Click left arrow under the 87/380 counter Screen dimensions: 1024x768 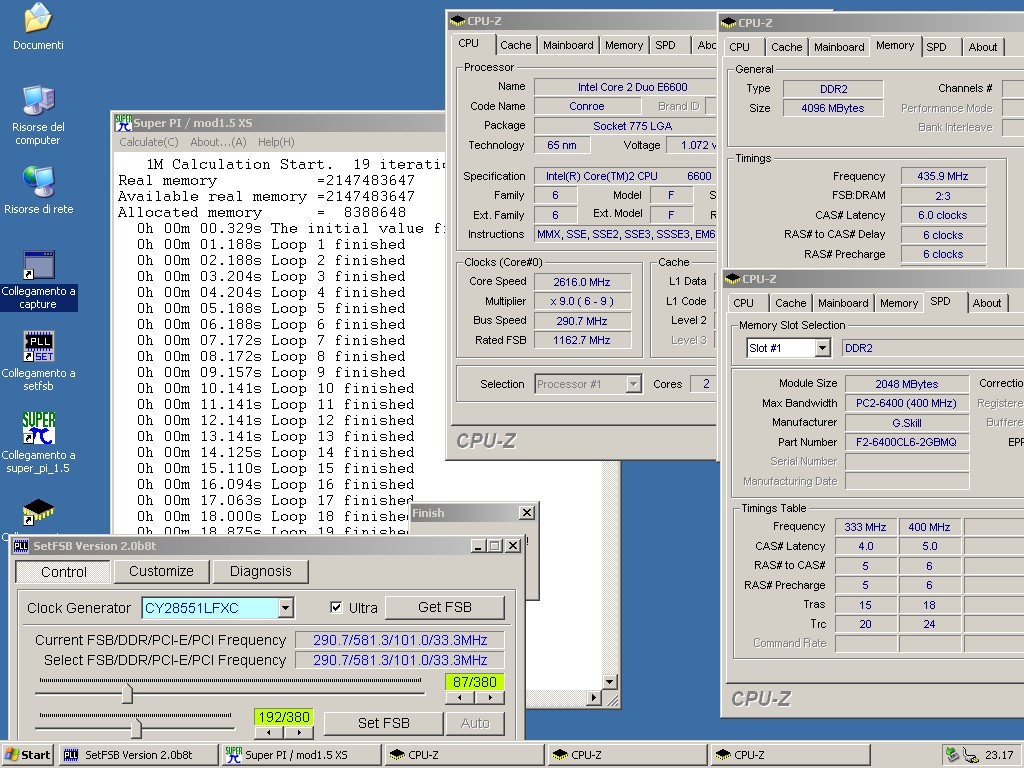click(460, 697)
